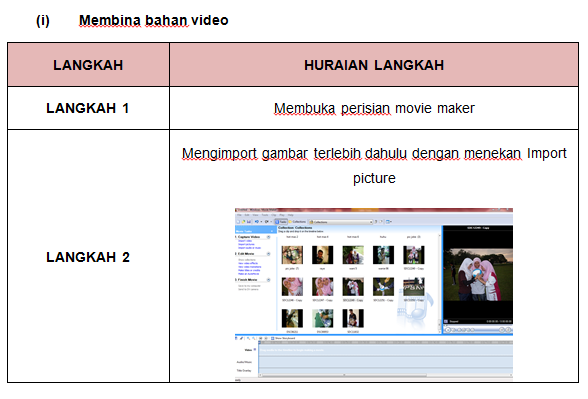Screen dimensions: 588x399
Task: Switch to the Collections pane button
Action: [x=297, y=222]
